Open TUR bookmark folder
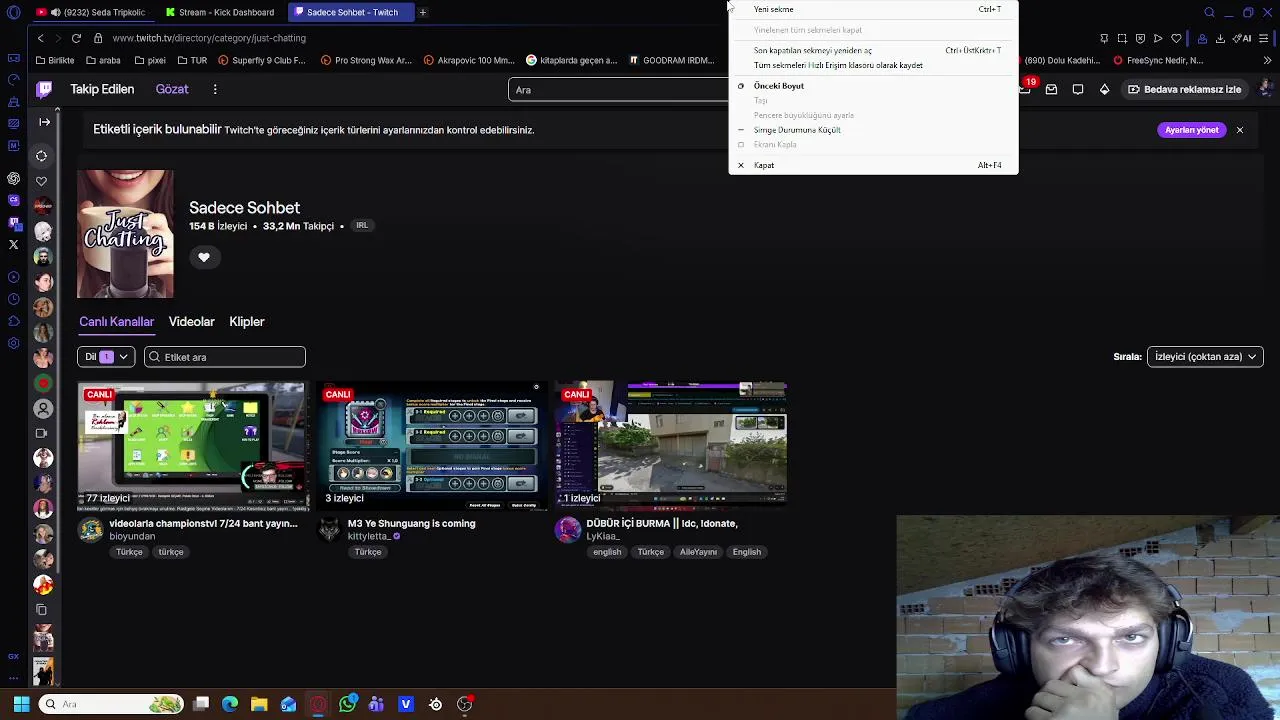Image resolution: width=1280 pixels, height=720 pixels. [191, 60]
